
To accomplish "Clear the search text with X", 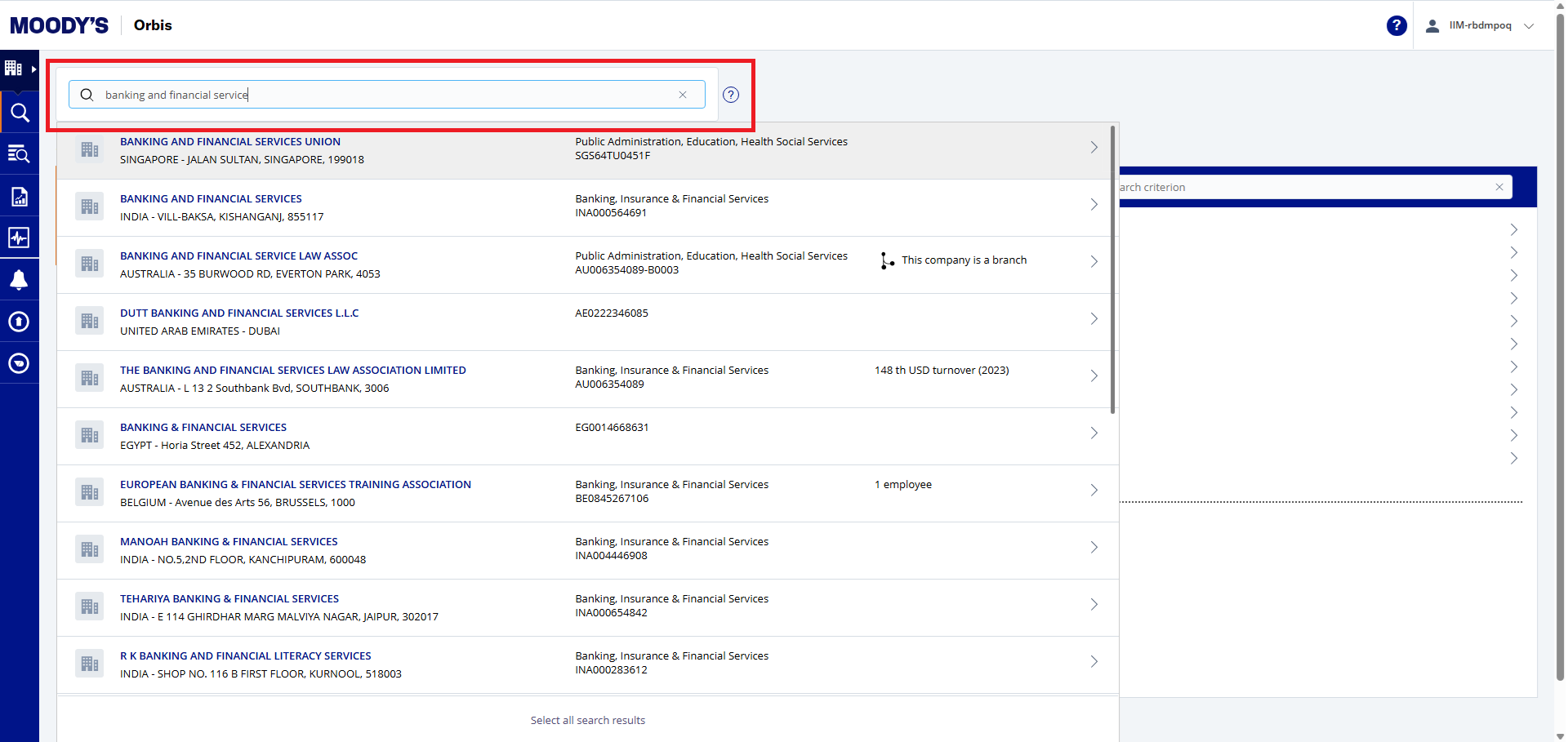I will coord(683,95).
